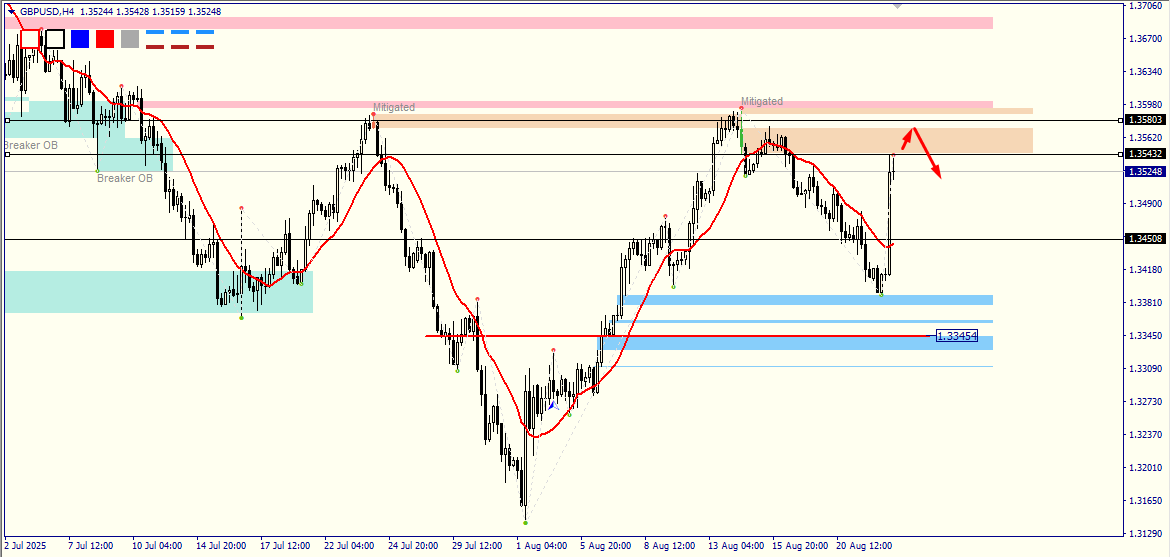Click the upper Breaker OB label
1170x557 pixels.
coord(31,146)
